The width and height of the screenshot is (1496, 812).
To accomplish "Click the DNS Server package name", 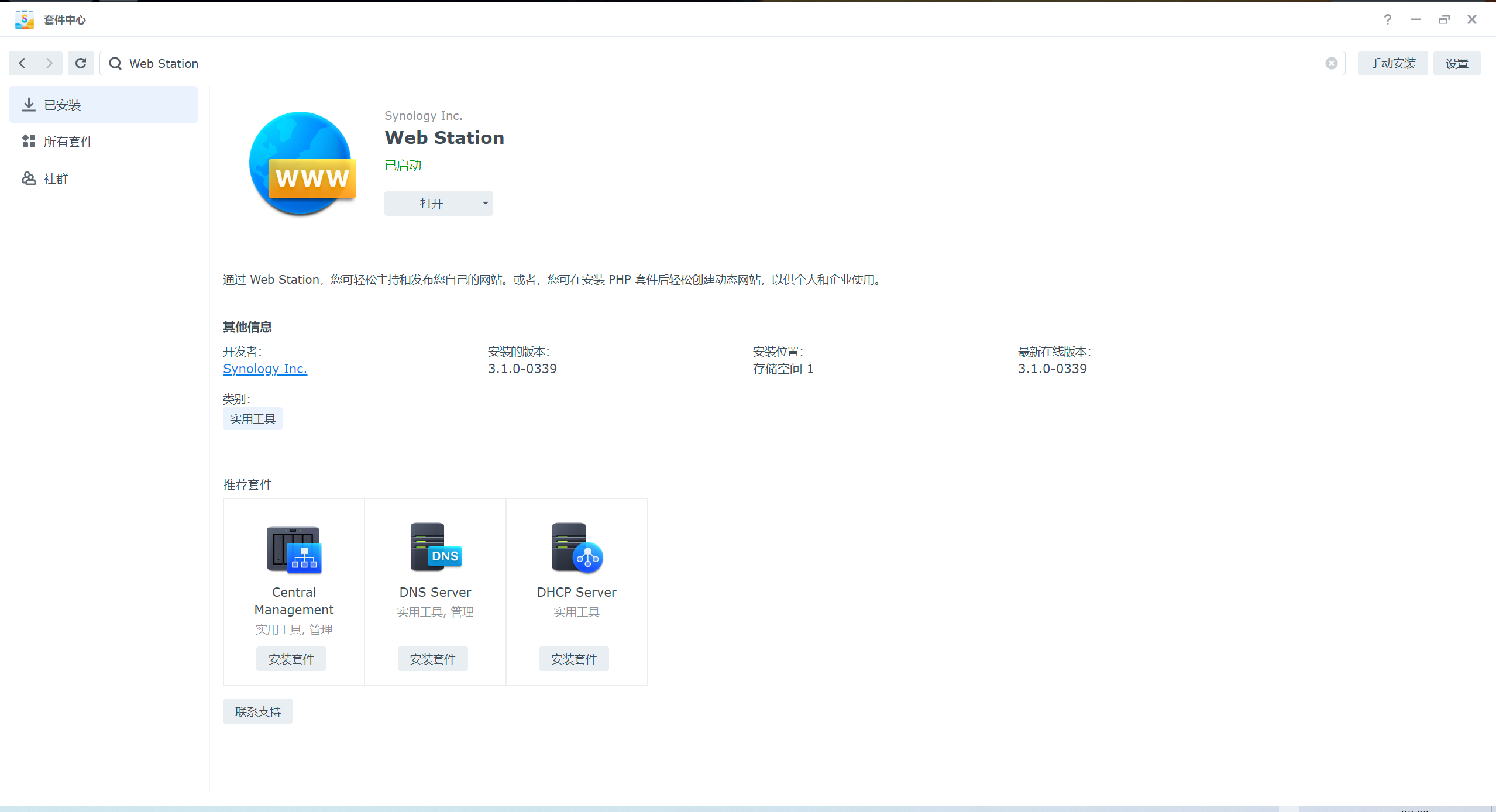I will click(435, 592).
